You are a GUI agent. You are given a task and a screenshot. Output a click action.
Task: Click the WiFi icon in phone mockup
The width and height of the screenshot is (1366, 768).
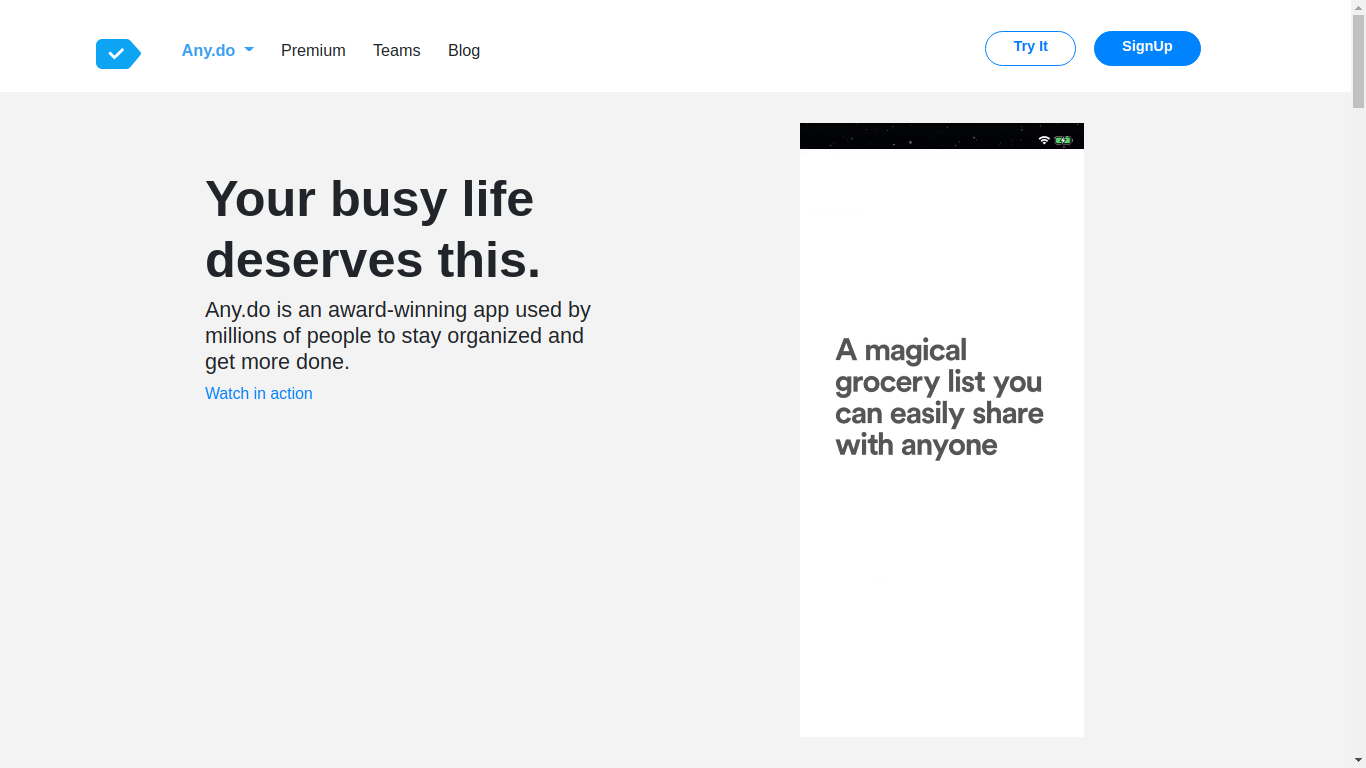click(1044, 140)
